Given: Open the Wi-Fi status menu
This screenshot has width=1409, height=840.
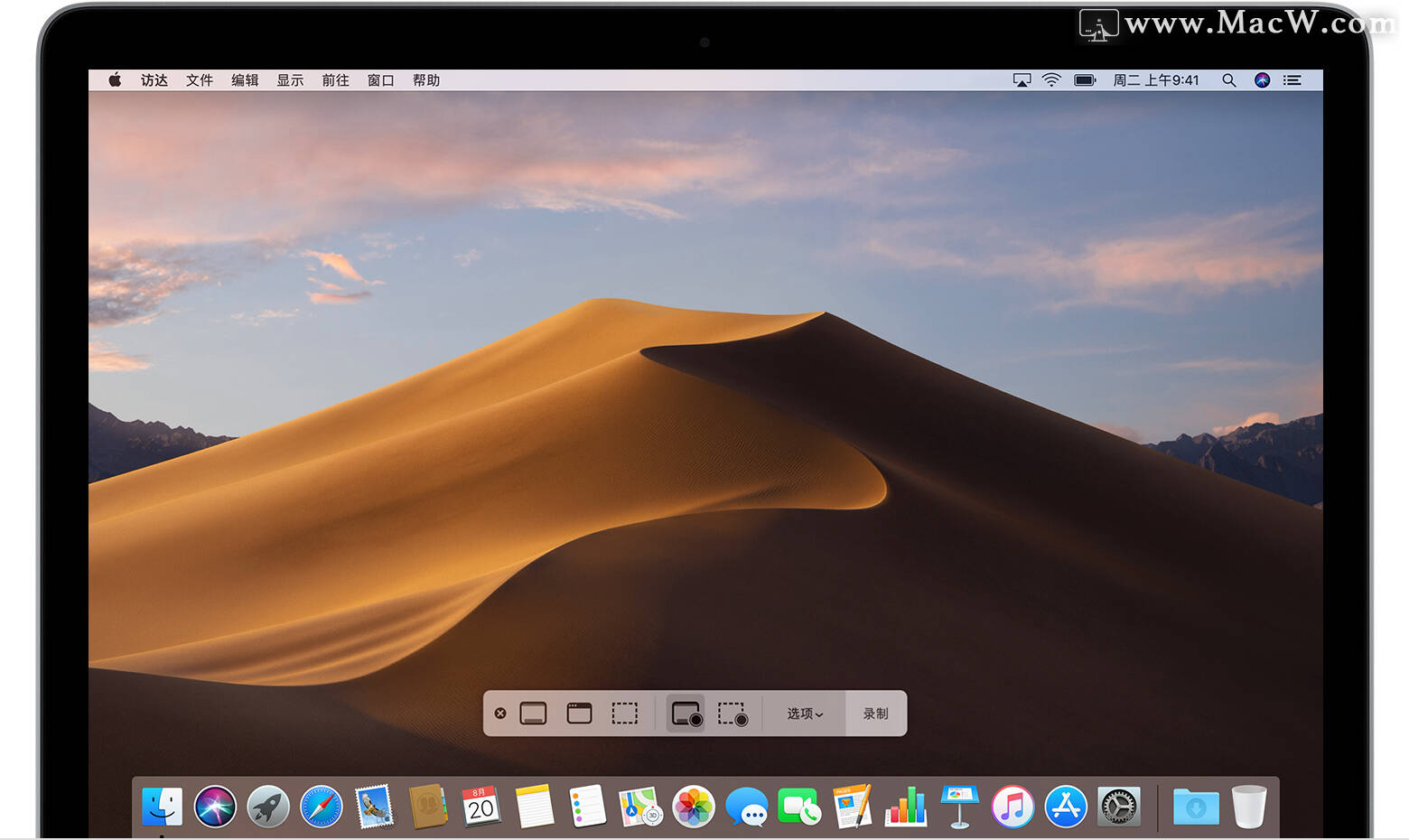Looking at the screenshot, I should click(x=1051, y=80).
